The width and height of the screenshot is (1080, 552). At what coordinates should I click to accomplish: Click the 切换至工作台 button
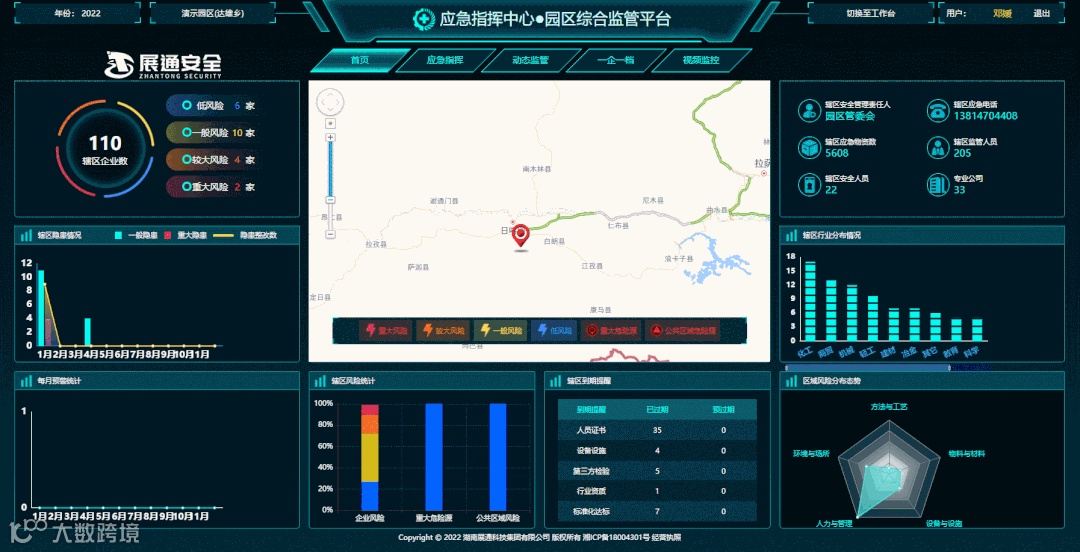871,13
